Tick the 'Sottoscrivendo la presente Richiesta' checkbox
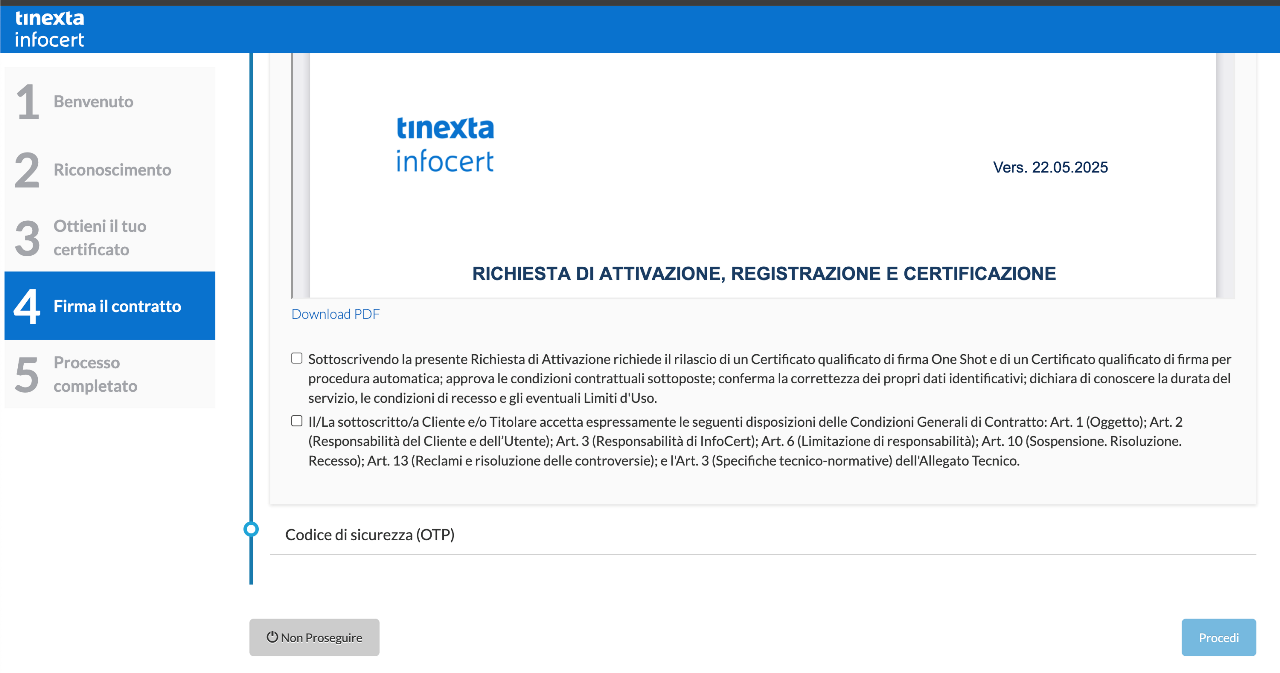This screenshot has width=1280, height=673. click(x=297, y=358)
